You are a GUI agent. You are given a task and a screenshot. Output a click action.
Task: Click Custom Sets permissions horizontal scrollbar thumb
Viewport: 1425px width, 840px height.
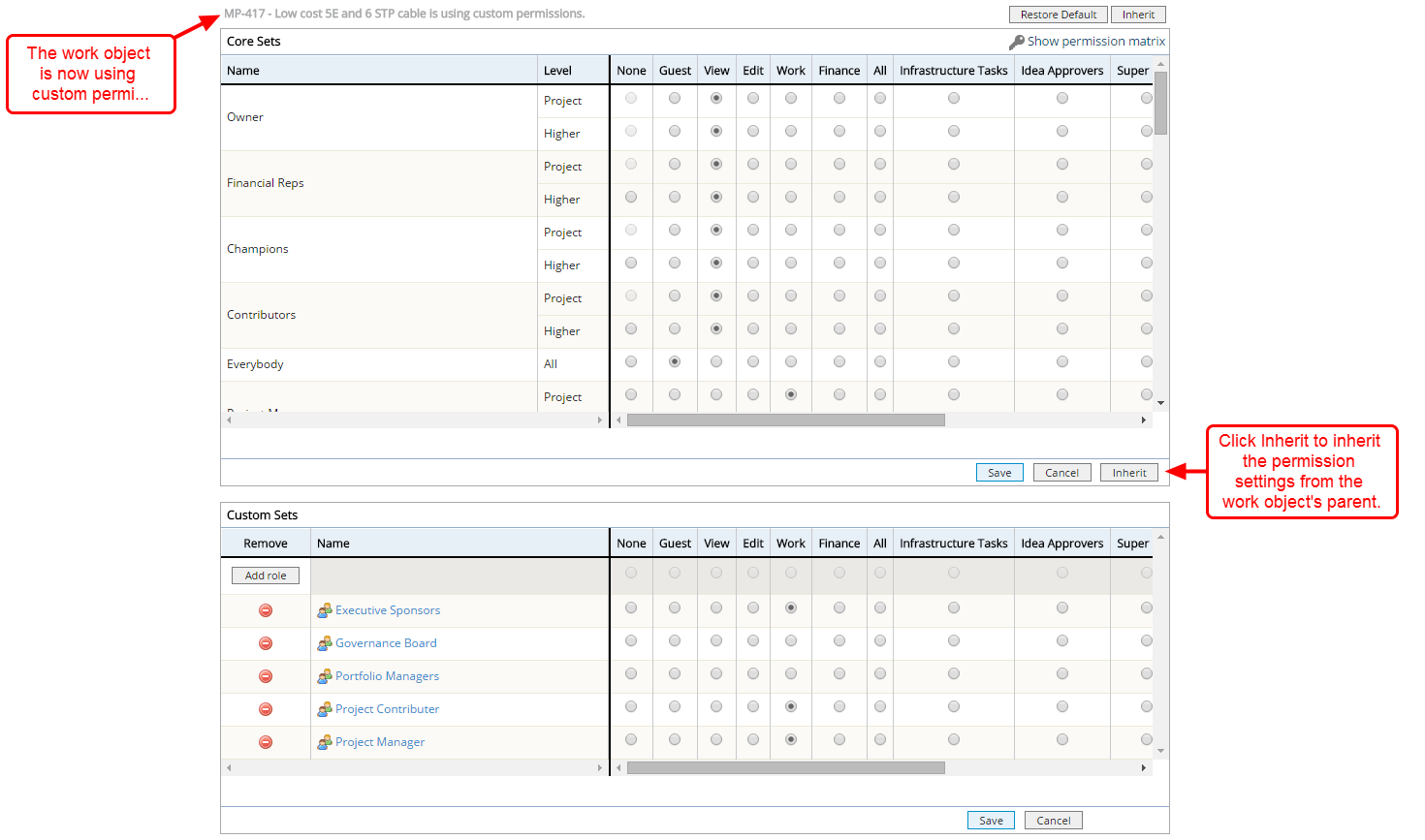click(x=786, y=768)
